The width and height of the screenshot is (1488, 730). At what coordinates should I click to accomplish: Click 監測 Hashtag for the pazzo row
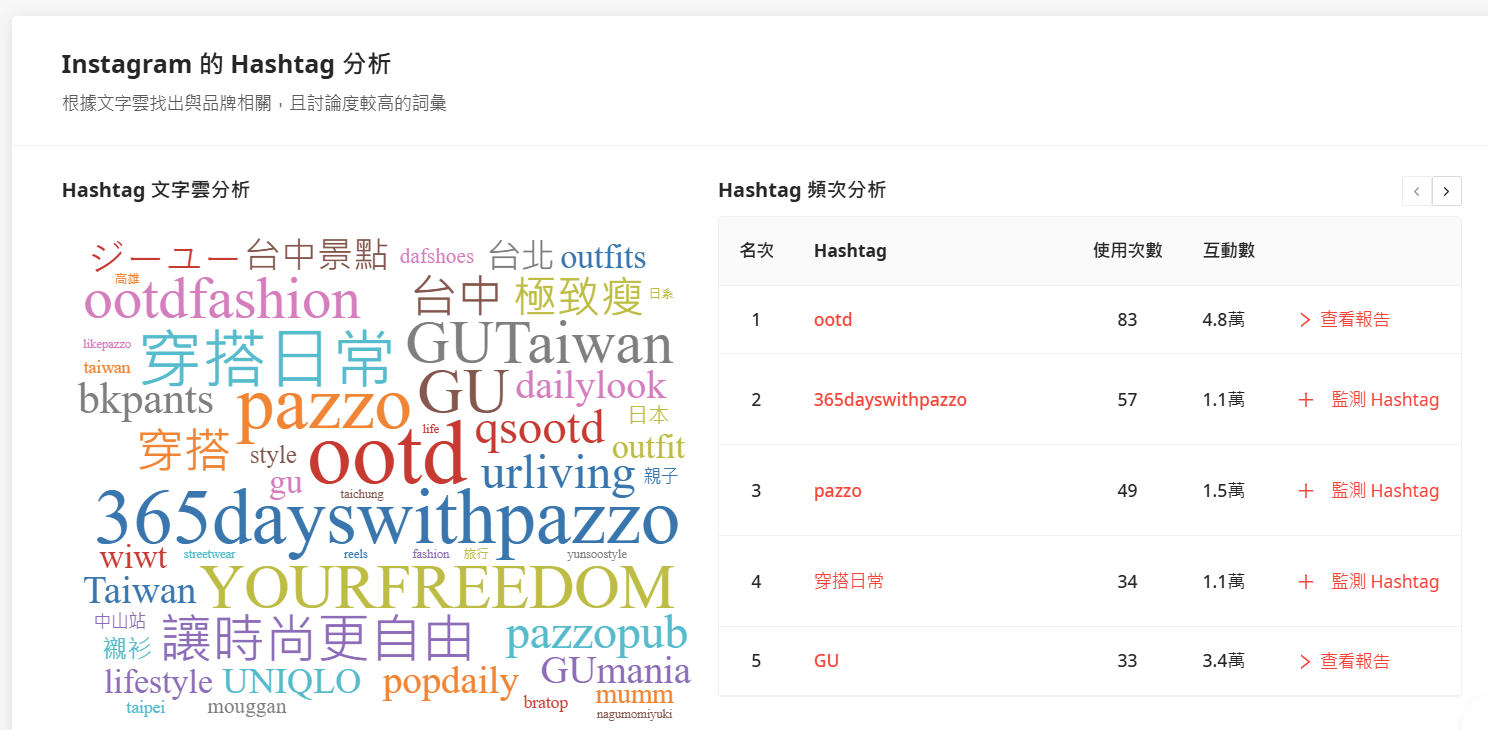1385,491
